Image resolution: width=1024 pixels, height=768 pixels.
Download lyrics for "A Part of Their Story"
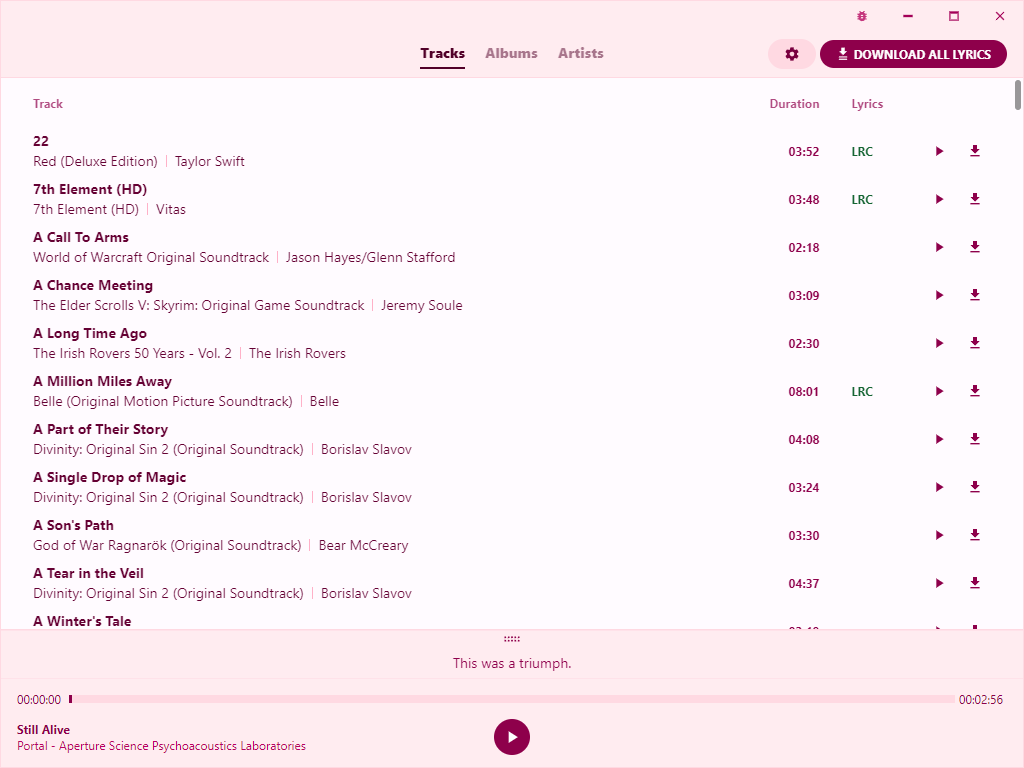(x=975, y=440)
